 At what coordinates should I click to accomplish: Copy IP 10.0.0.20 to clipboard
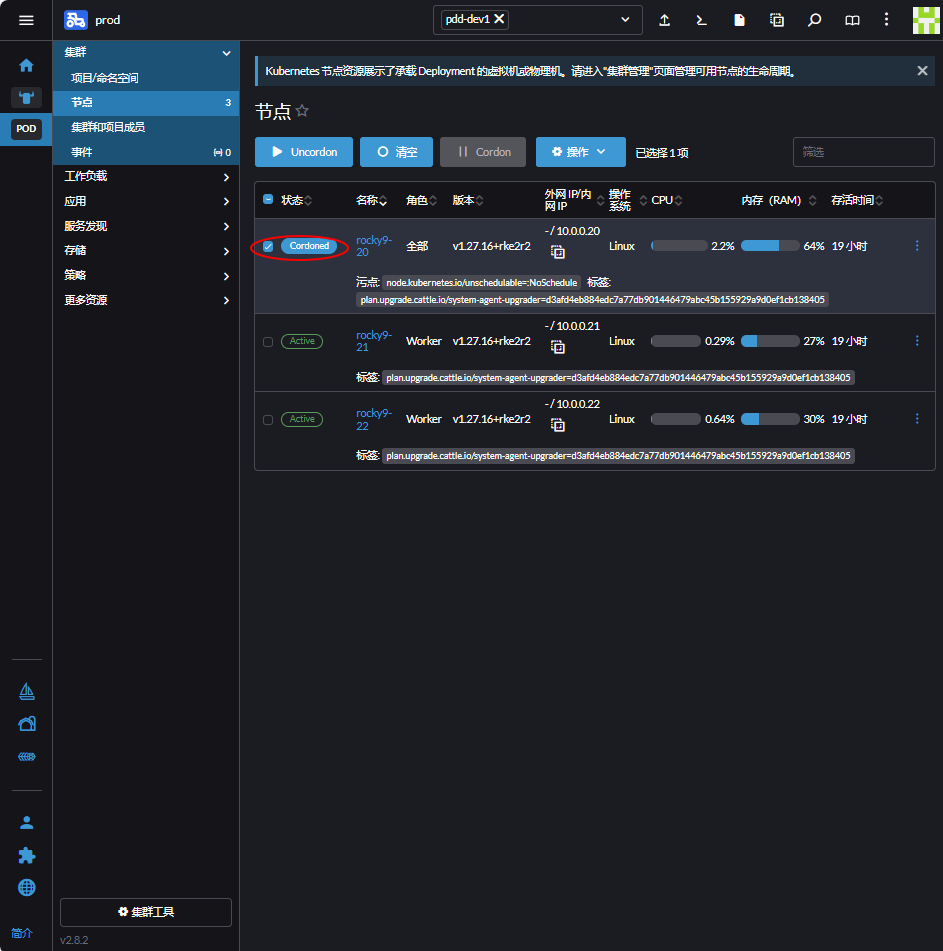tap(557, 252)
